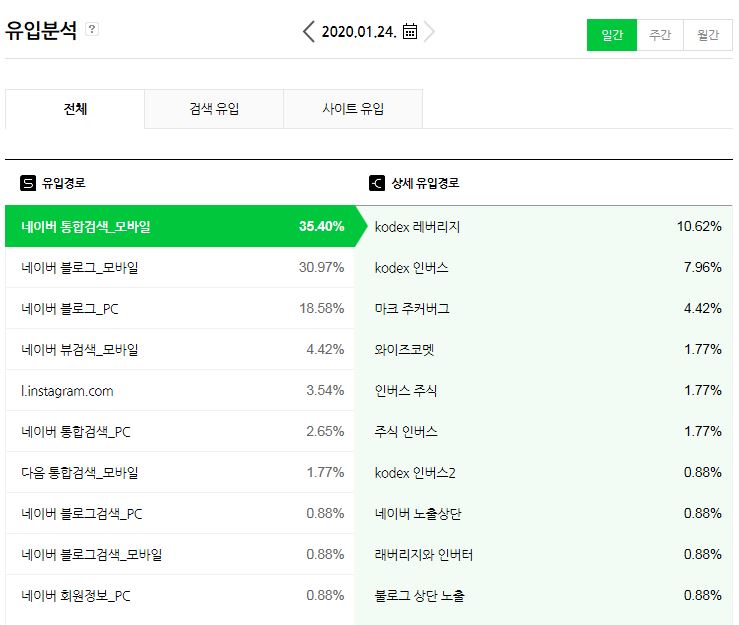Viewport: 739px width, 625px height.
Task: Click keyword 인버스 주식
Action: tap(406, 391)
